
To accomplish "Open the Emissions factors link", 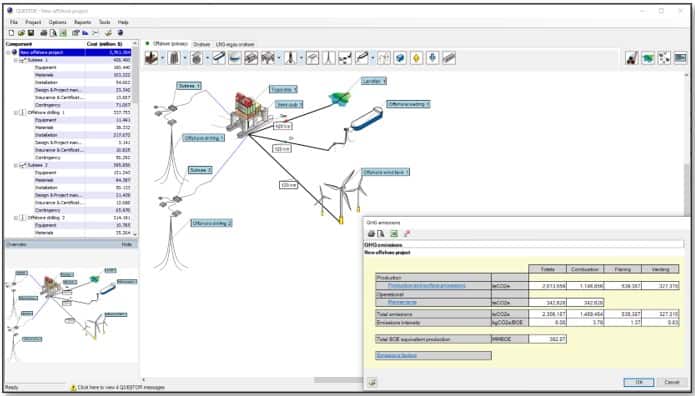I will pos(396,356).
